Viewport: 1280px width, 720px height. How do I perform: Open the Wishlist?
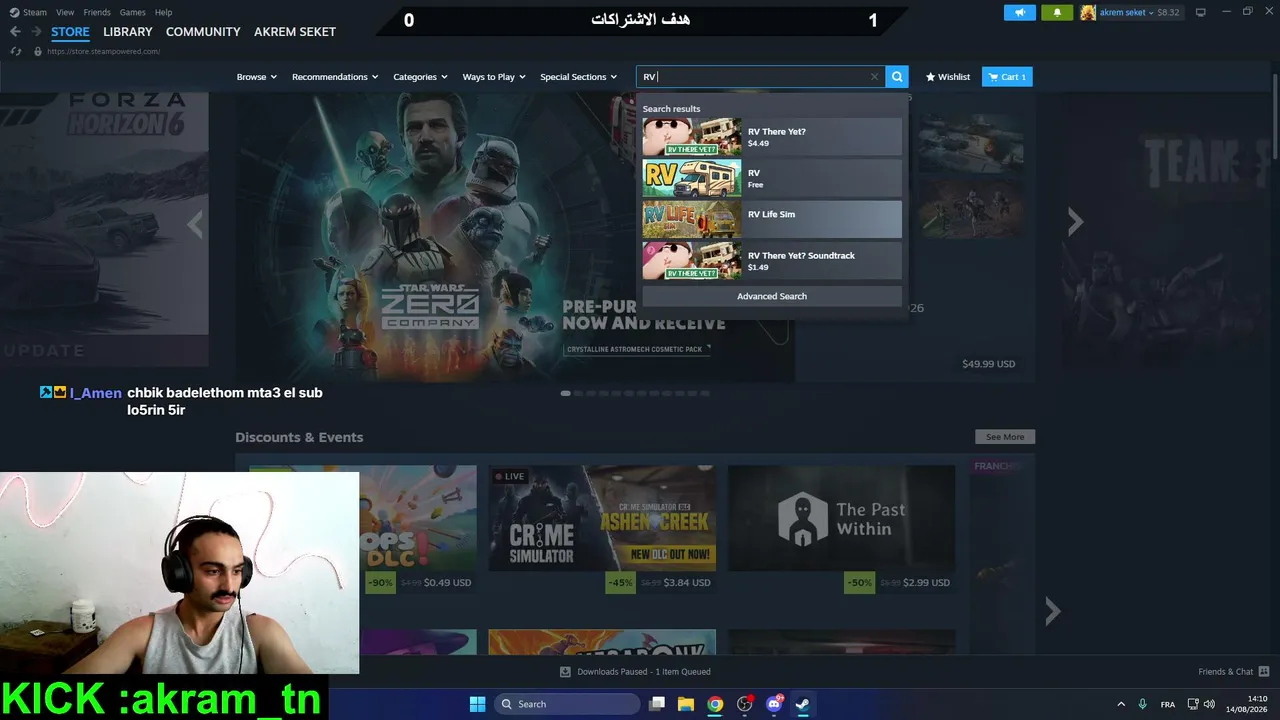[x=948, y=77]
